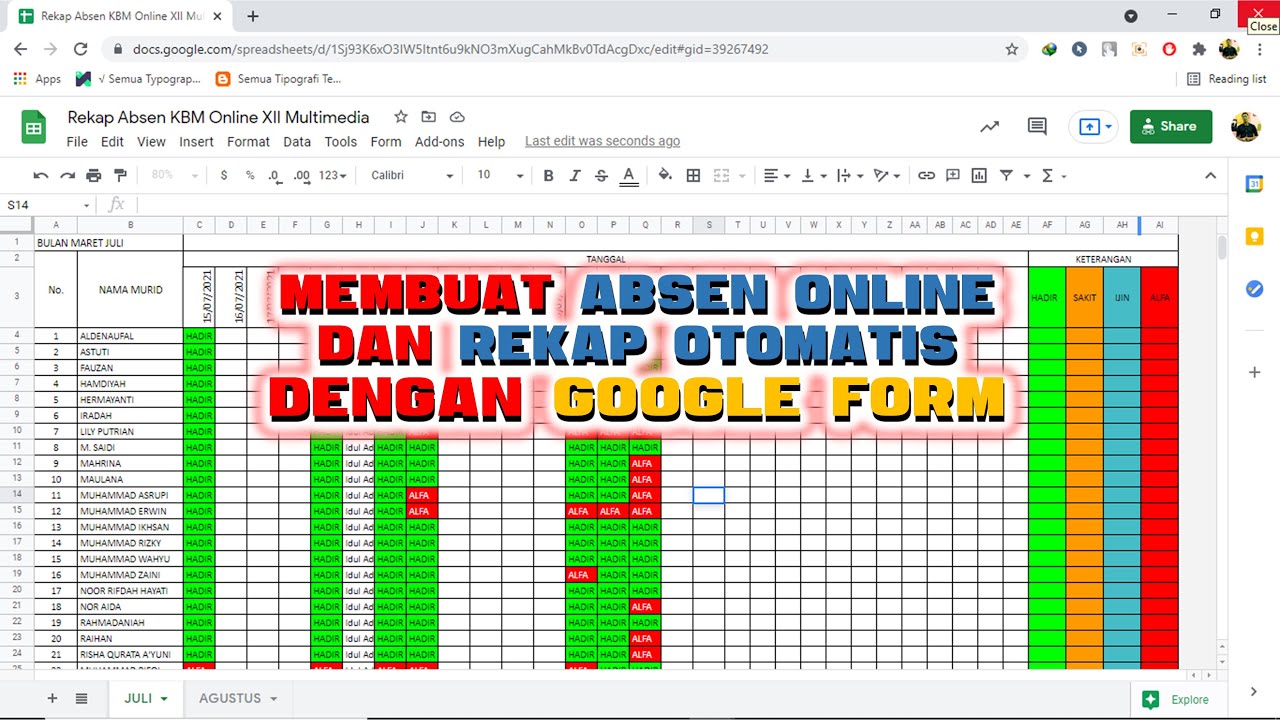The height and width of the screenshot is (720, 1280).
Task: Toggle Italic formatting
Action: click(x=575, y=175)
